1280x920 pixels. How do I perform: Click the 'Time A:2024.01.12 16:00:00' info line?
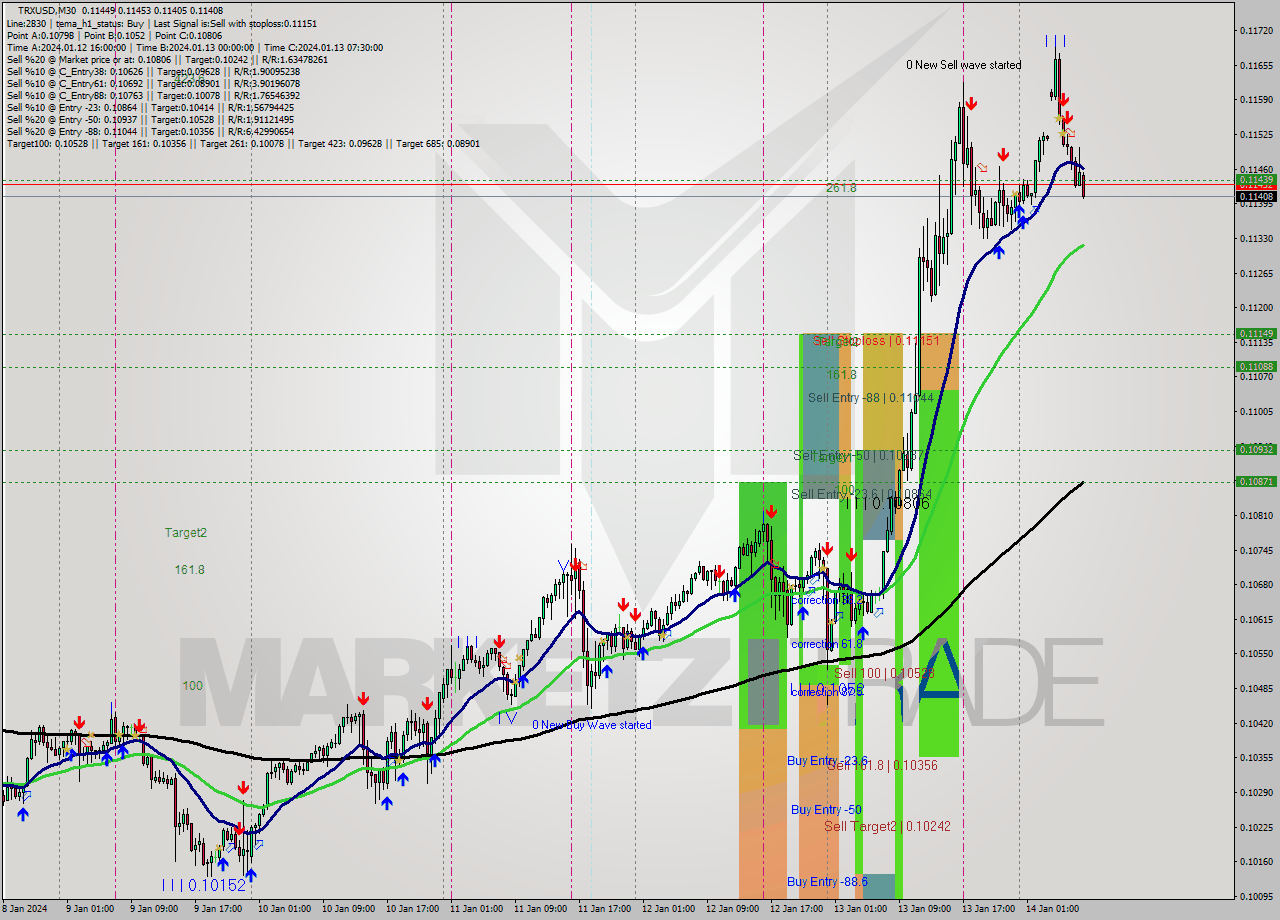coord(194,47)
